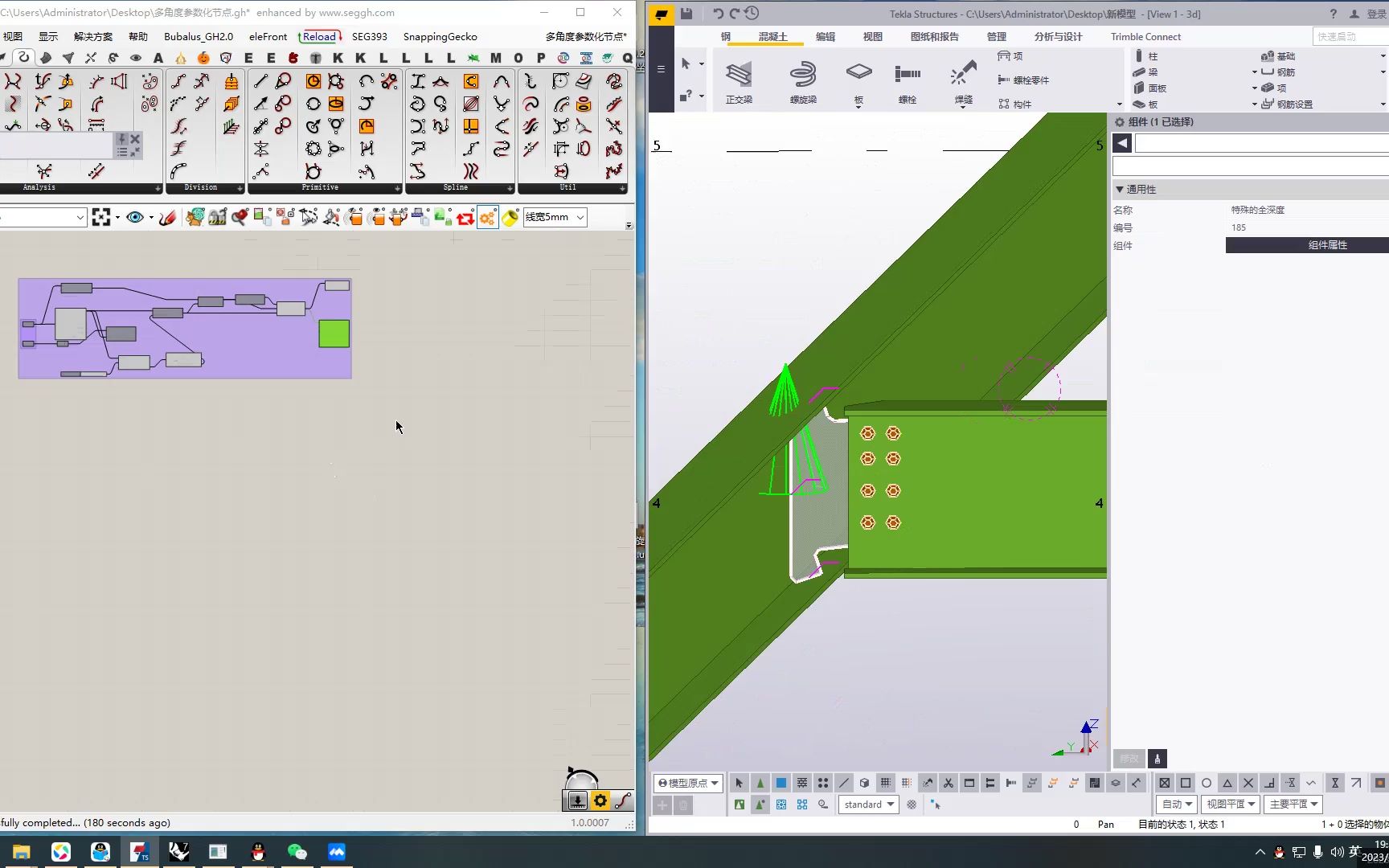The height and width of the screenshot is (868, 1389).
Task: Click the Grasshopper zoom extents icon
Action: coord(101,217)
